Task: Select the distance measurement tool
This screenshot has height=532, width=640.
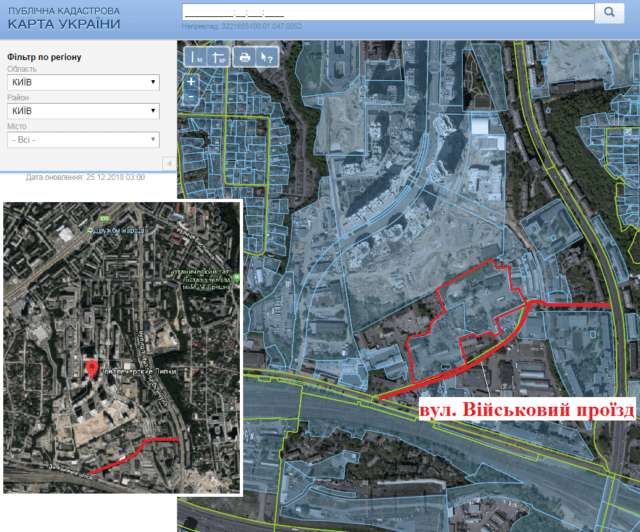Action: [x=196, y=57]
